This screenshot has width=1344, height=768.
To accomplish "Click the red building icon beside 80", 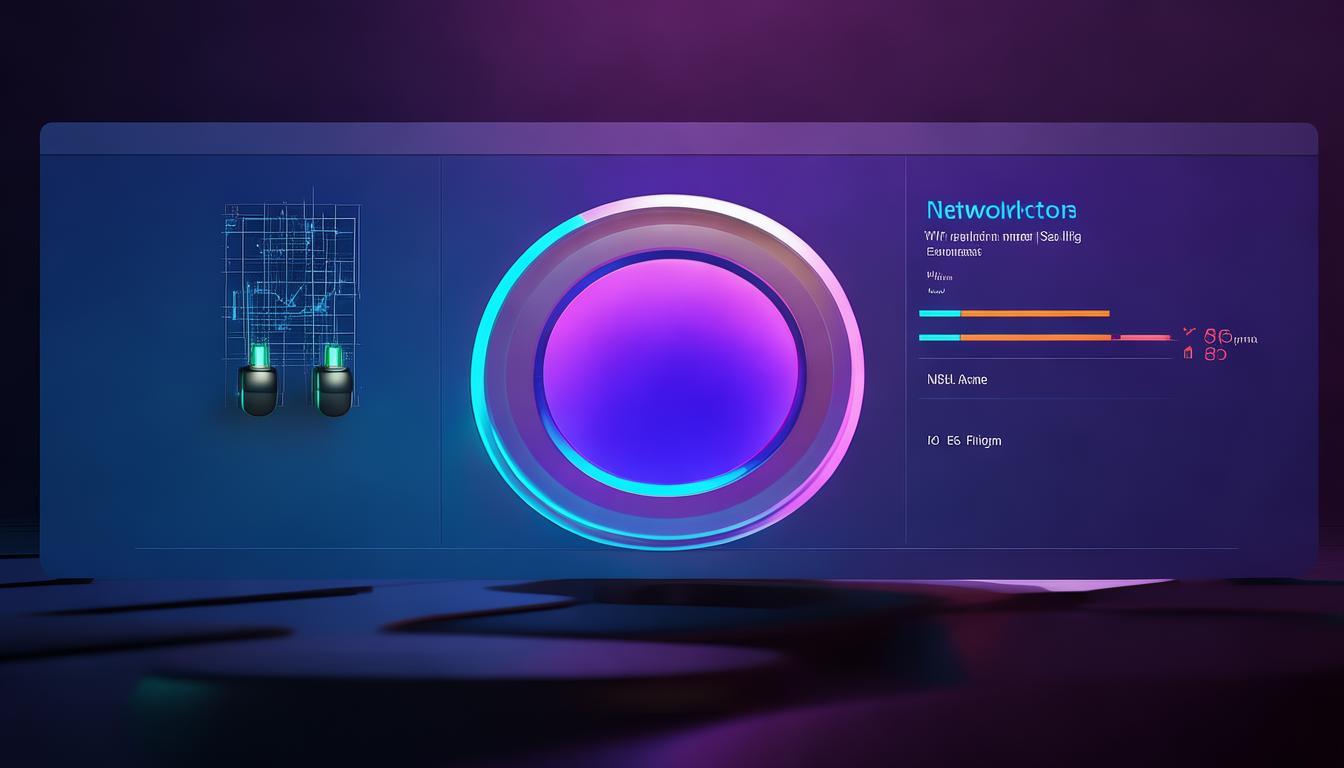I will click(1188, 353).
